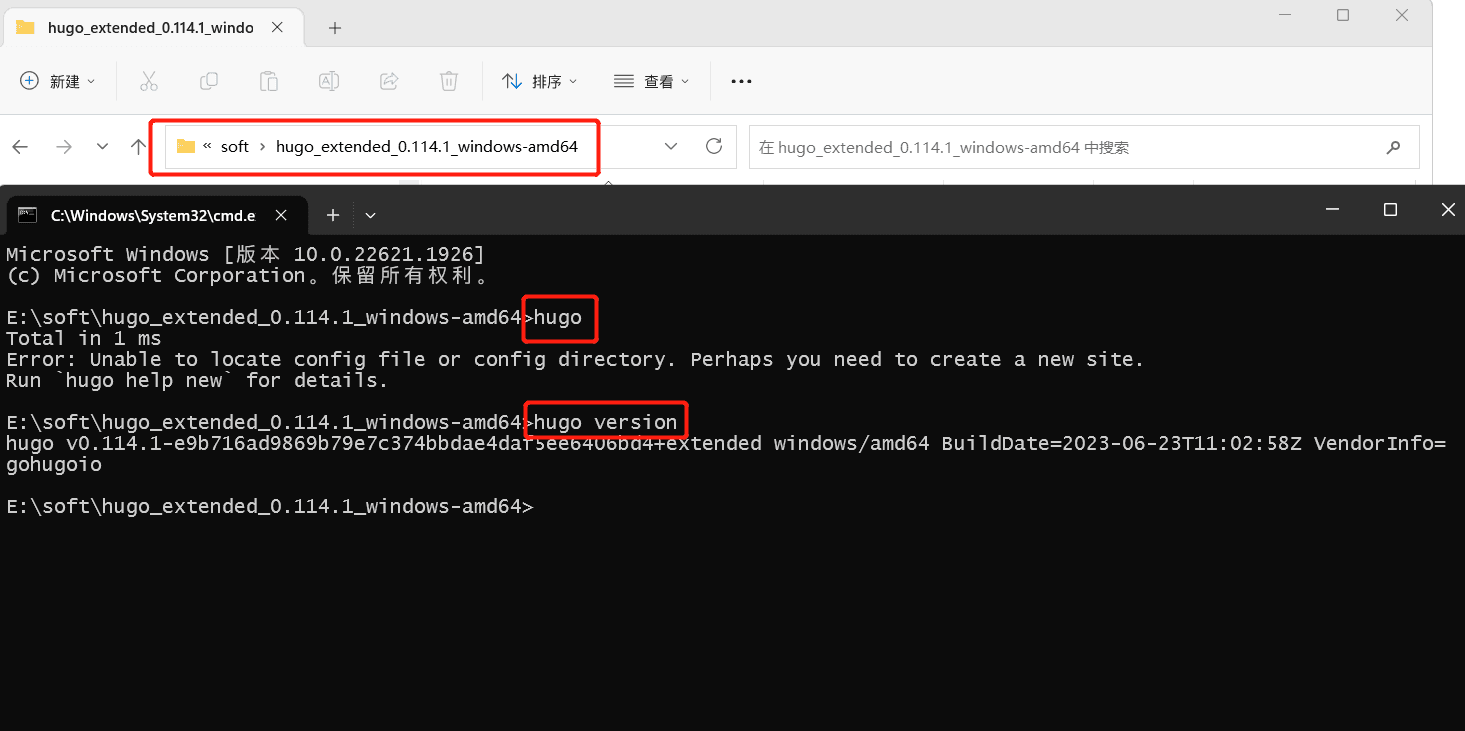1465x731 pixels.
Task: Add a new tab in File Explorer
Action: tap(335, 28)
